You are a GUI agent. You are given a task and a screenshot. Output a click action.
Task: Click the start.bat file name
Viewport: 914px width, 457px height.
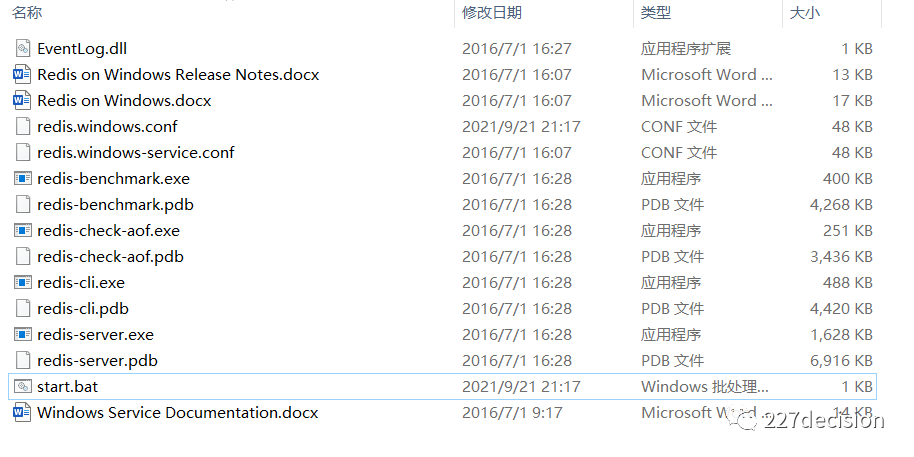click(x=66, y=387)
